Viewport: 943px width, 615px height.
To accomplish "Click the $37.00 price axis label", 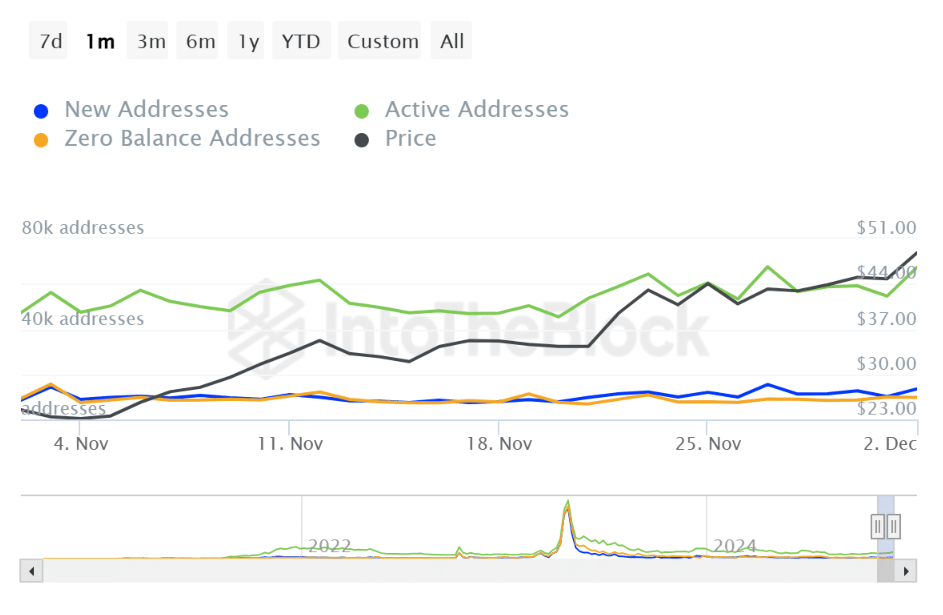I will coord(886,319).
